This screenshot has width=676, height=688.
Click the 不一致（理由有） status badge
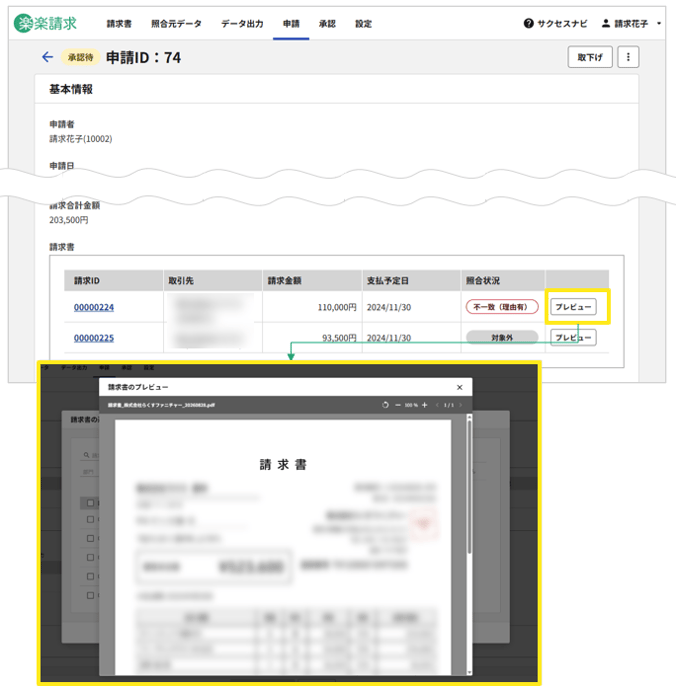click(x=502, y=307)
